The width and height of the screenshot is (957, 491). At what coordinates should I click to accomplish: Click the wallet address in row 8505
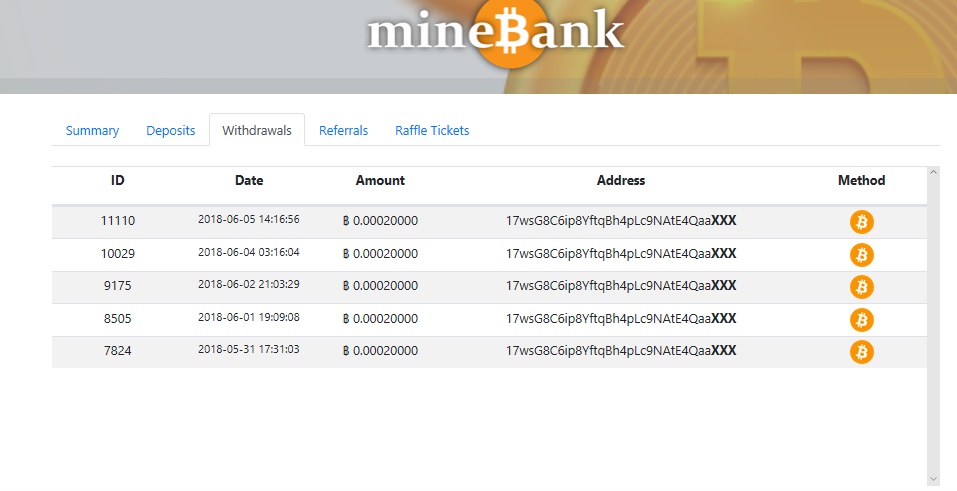tap(621, 318)
